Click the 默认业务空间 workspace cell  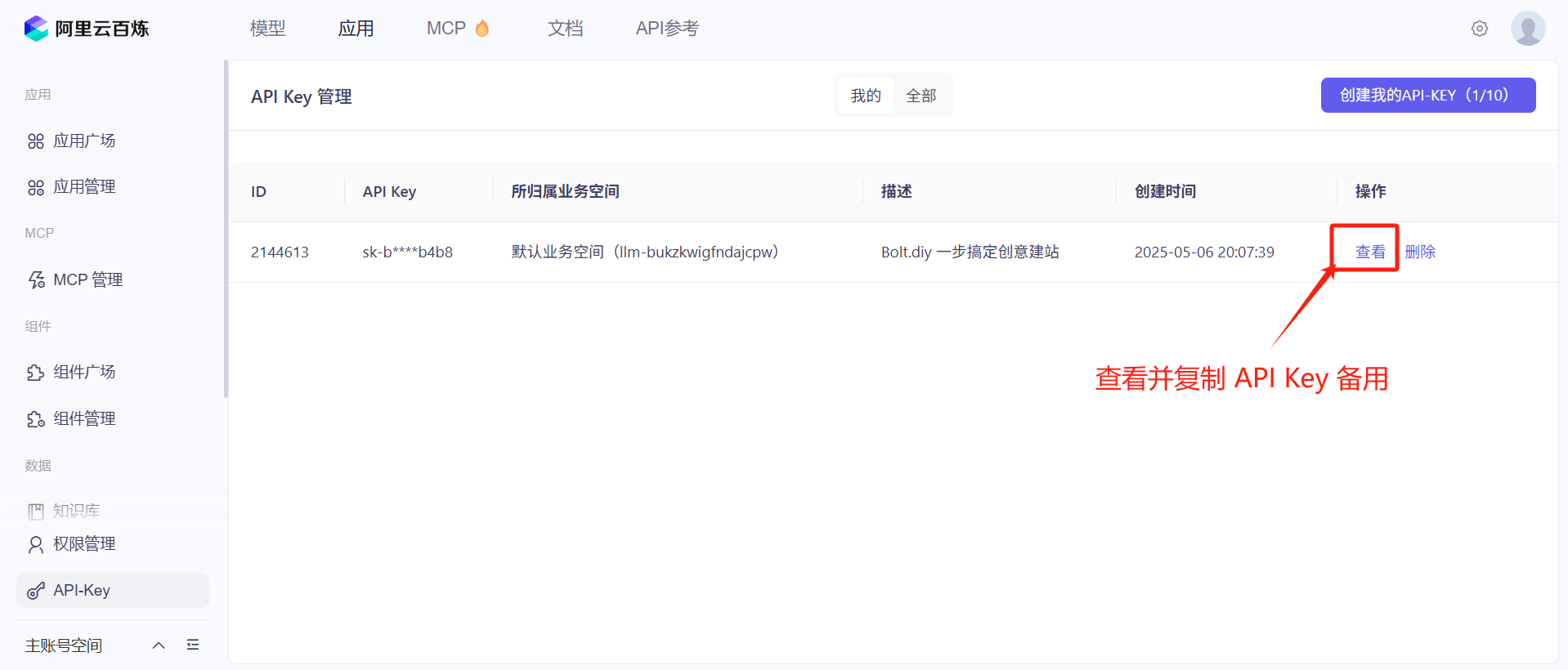[x=645, y=252]
